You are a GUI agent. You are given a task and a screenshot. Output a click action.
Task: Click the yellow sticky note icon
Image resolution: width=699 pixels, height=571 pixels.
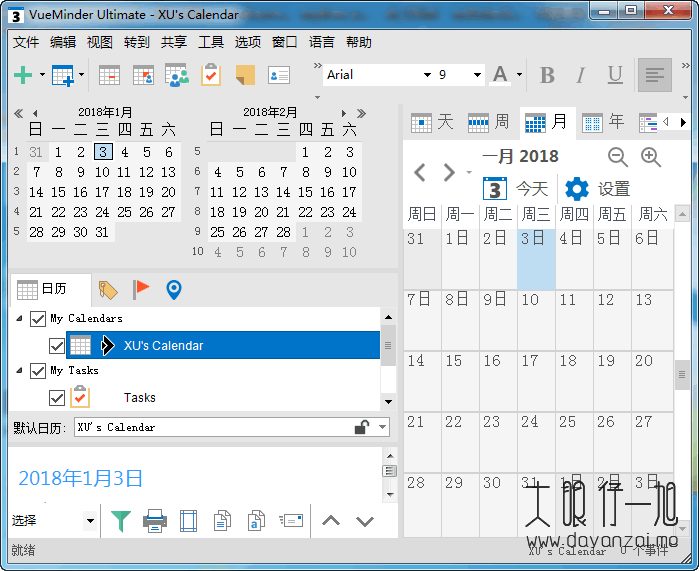tap(245, 75)
